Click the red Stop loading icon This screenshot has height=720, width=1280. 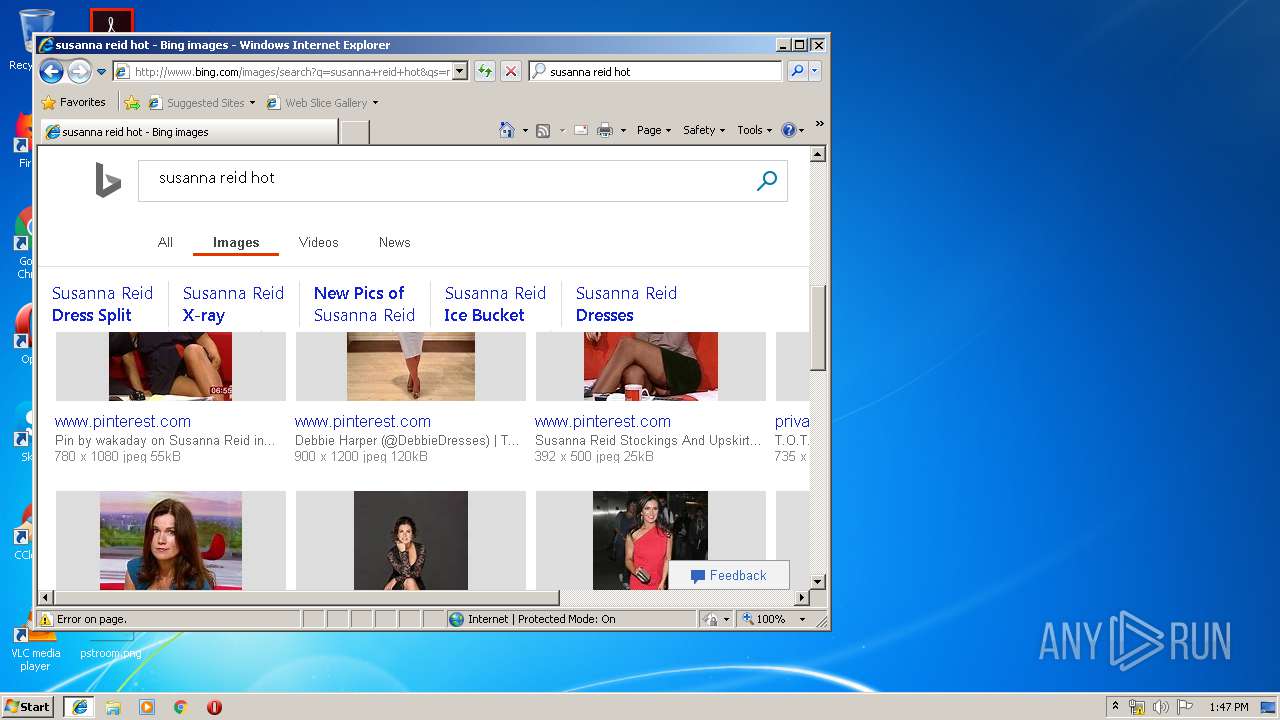511,71
